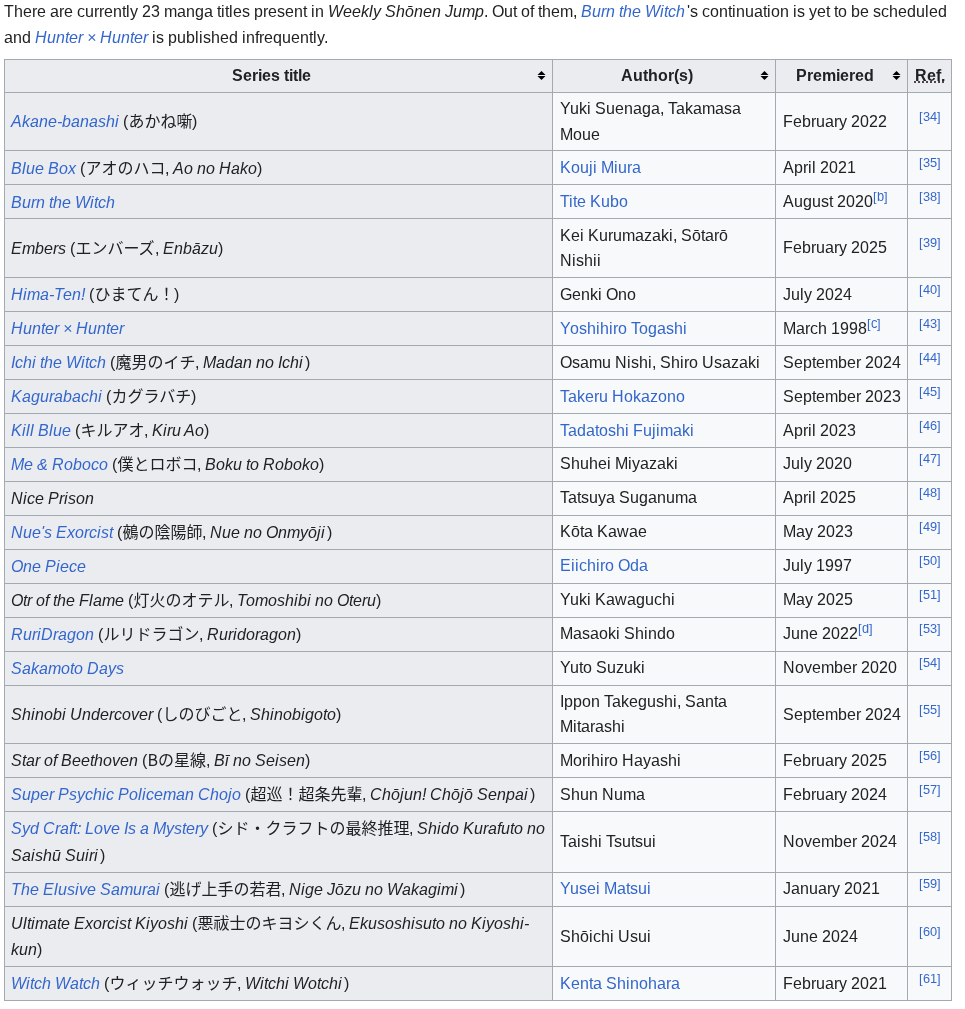Open author Tite Kubo's page
Screen dimensions: 965x1009
point(594,202)
